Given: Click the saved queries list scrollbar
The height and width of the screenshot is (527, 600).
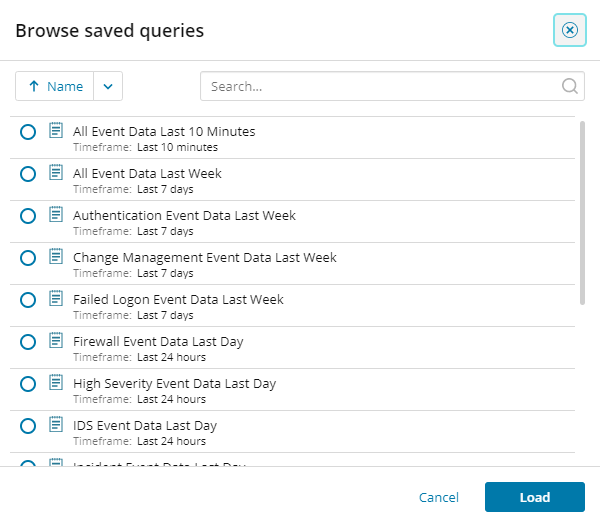Looking at the screenshot, I should (x=582, y=212).
